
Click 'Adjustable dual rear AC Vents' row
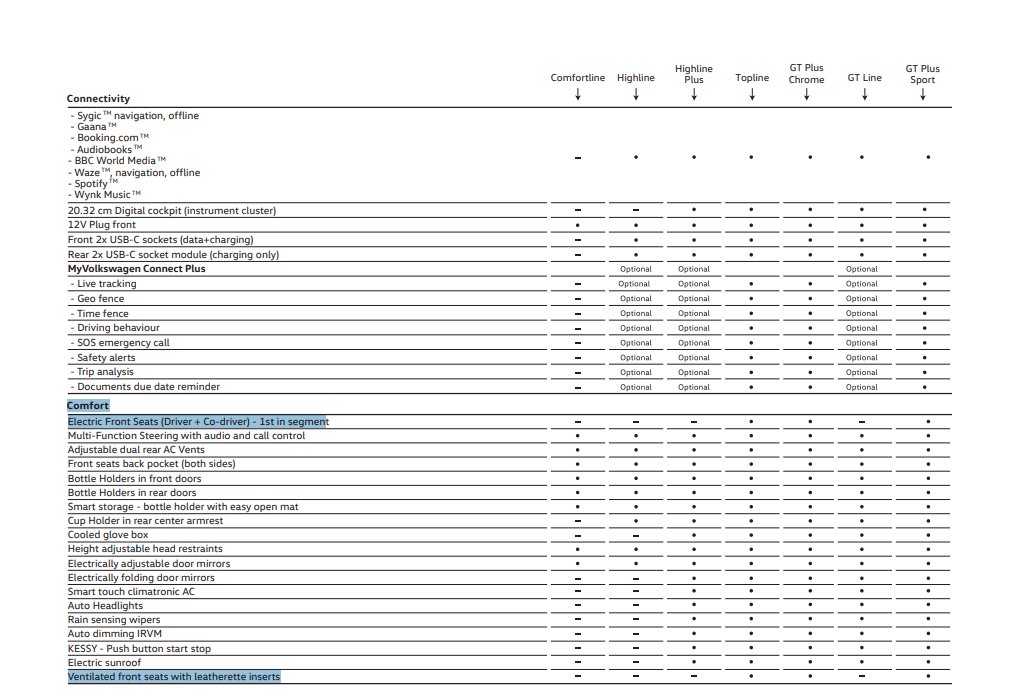pos(136,450)
